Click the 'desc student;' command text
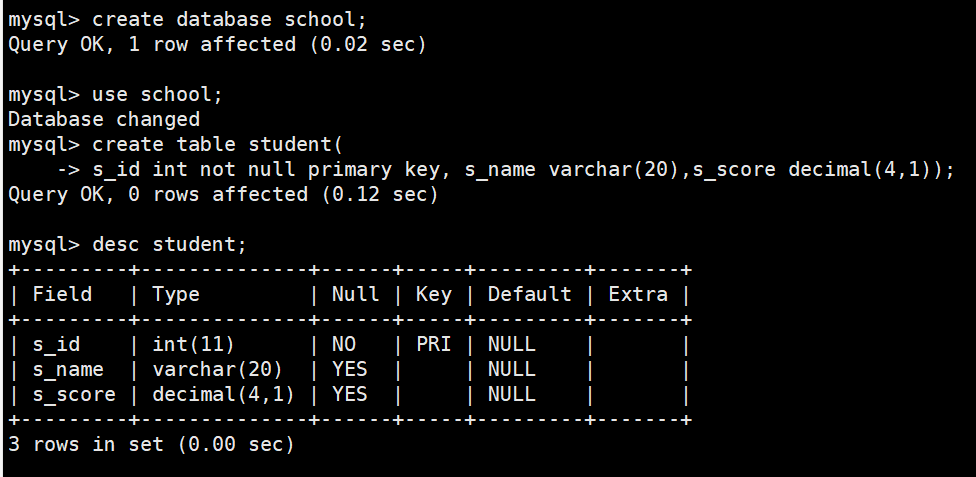 pyautogui.click(x=169, y=244)
